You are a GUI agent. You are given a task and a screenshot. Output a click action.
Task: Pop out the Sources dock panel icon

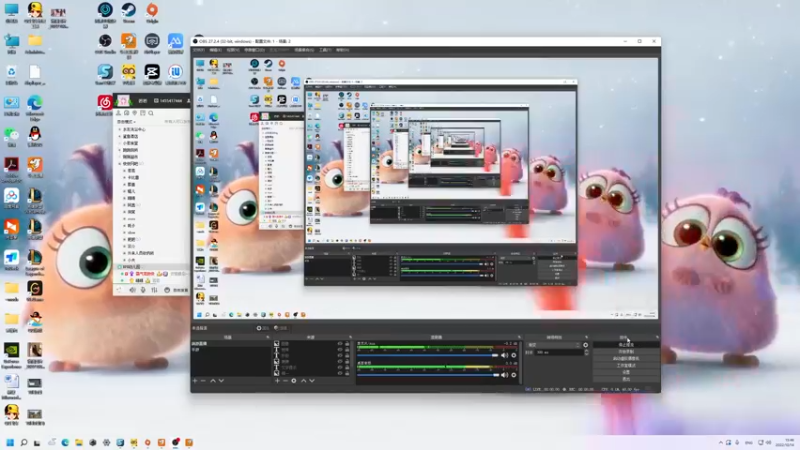tap(350, 337)
